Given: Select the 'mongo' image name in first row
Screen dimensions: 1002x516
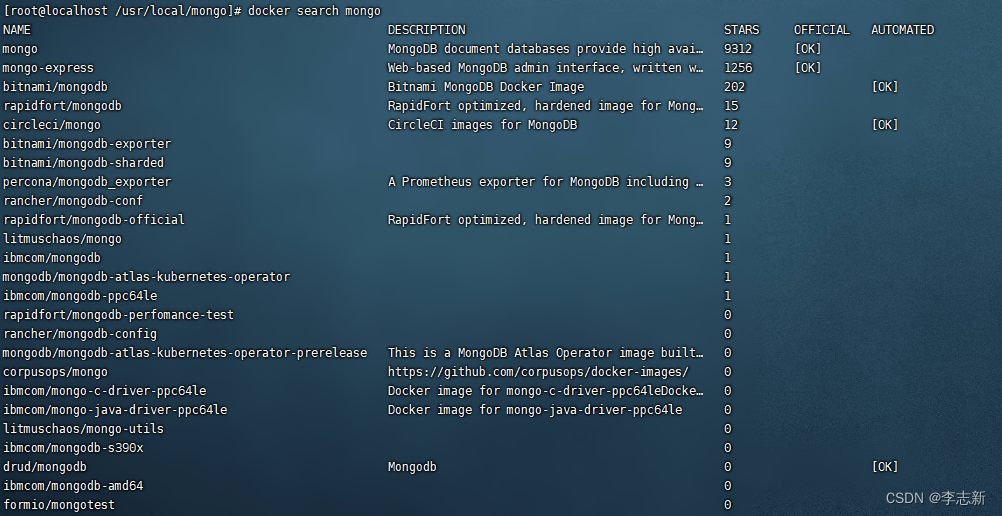Looking at the screenshot, I should pos(20,49).
